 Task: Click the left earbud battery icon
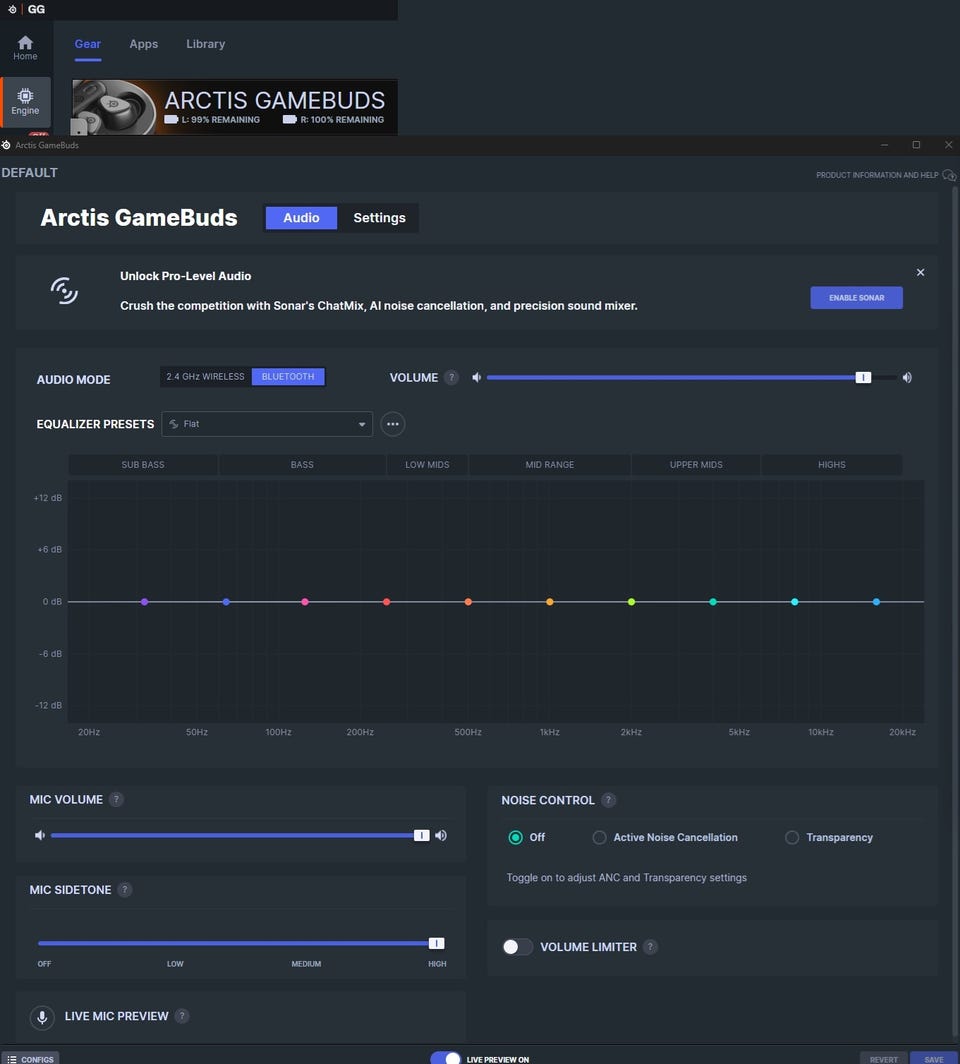pos(171,119)
